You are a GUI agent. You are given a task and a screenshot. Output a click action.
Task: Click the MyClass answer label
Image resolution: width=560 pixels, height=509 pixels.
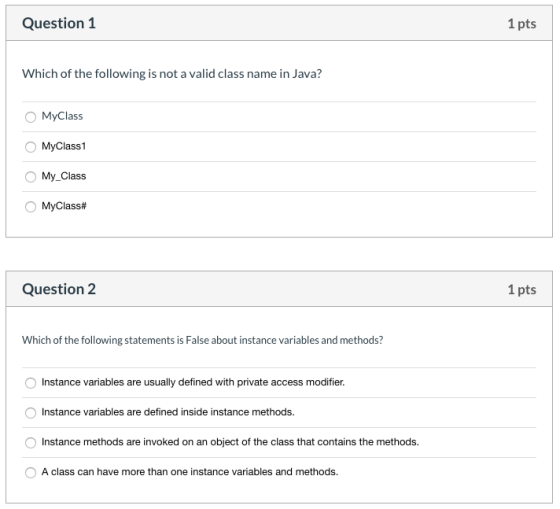coord(62,116)
